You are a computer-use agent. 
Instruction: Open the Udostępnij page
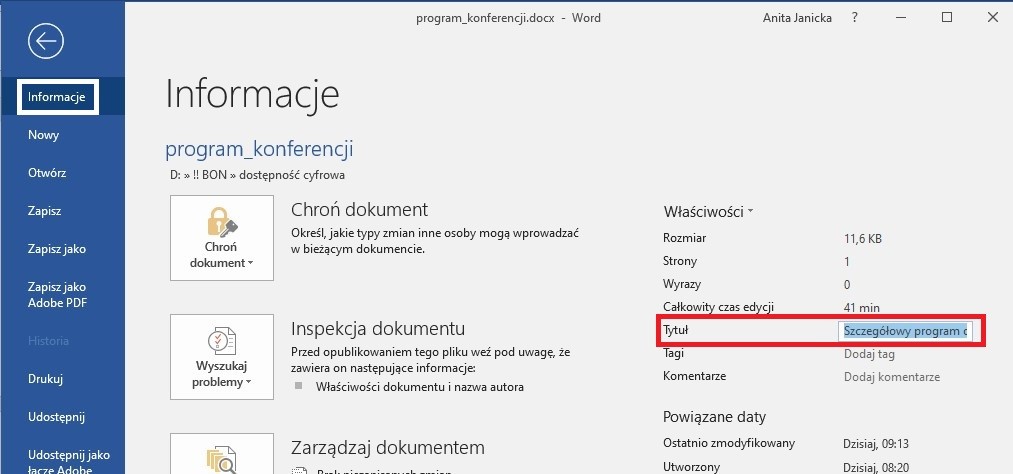click(x=57, y=417)
